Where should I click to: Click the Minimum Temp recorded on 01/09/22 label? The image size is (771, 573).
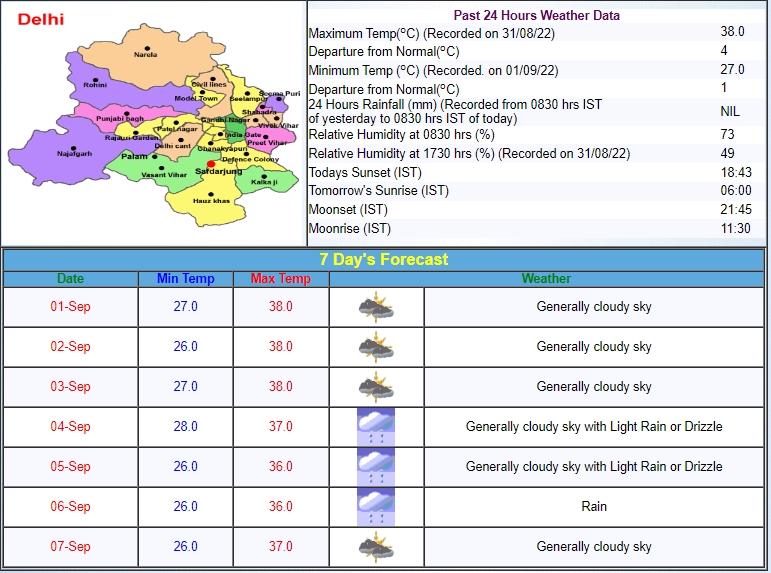coord(433,70)
